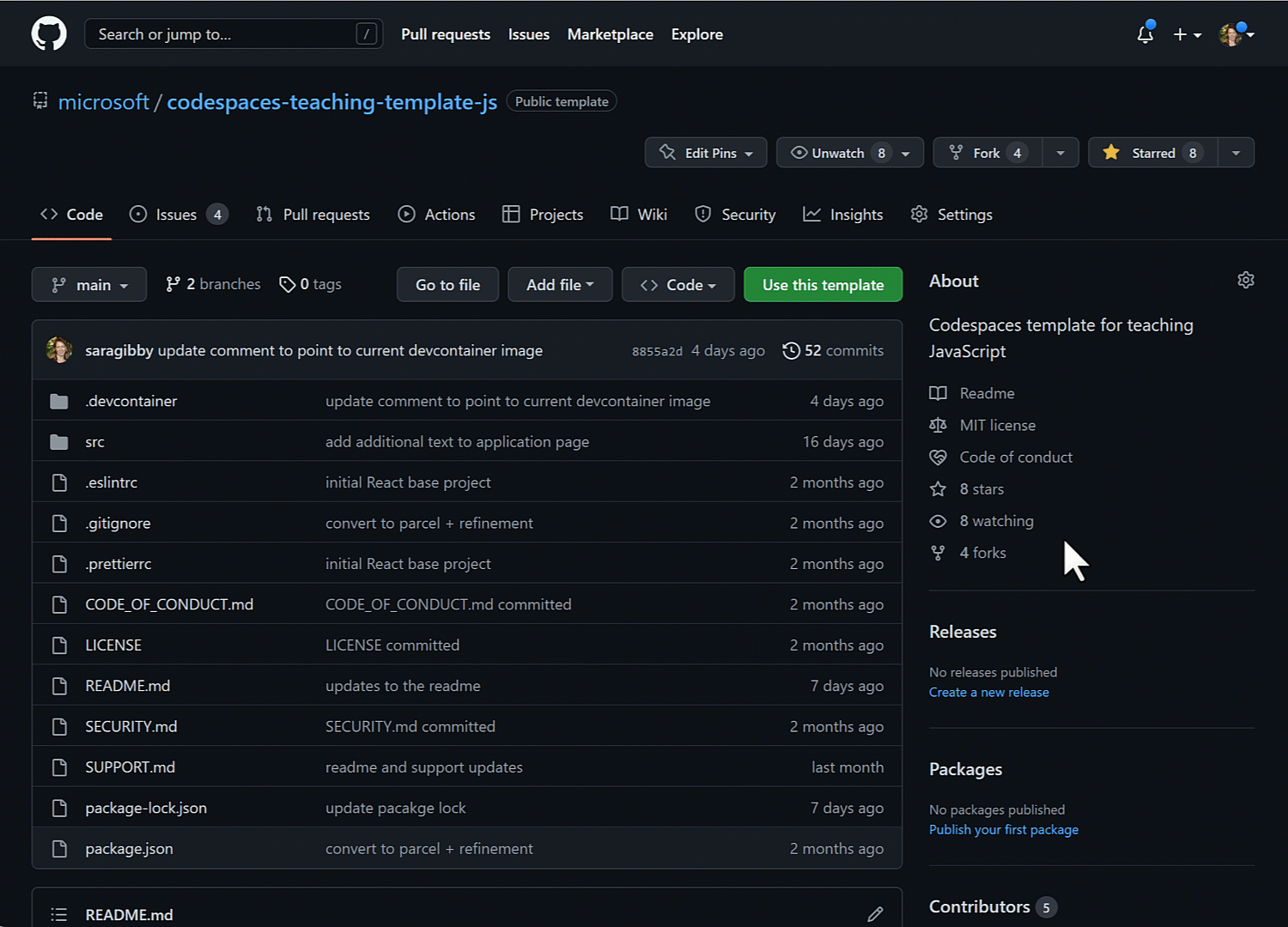Open the Edit Pins dropdown

pos(706,153)
